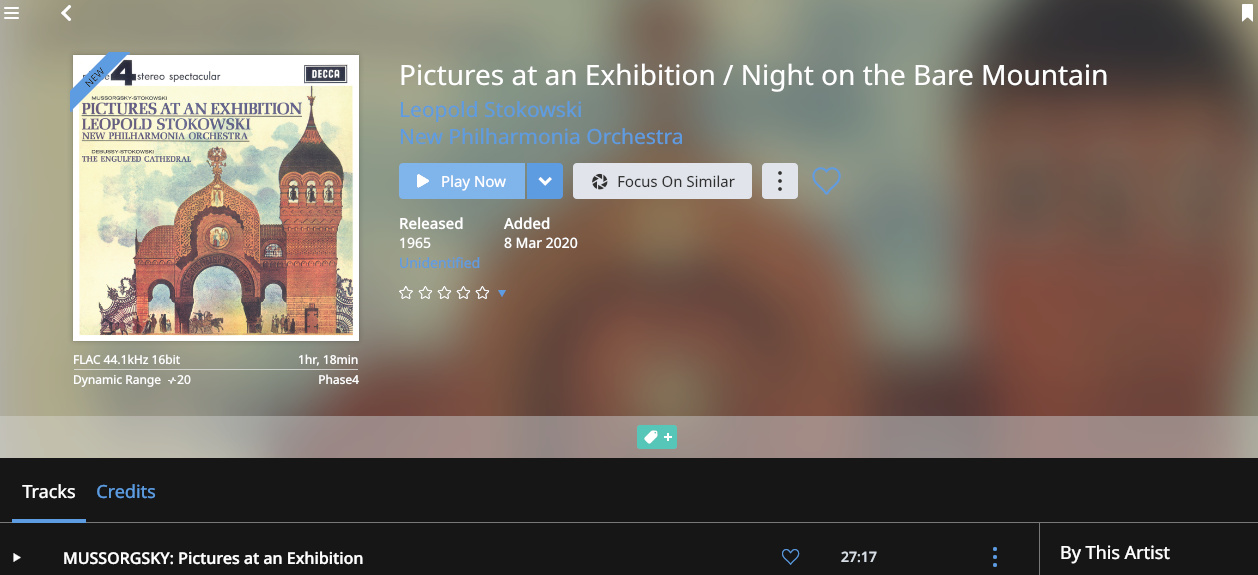This screenshot has width=1258, height=575.
Task: Open New Philharmonia Orchestra artist link
Action: pos(541,136)
